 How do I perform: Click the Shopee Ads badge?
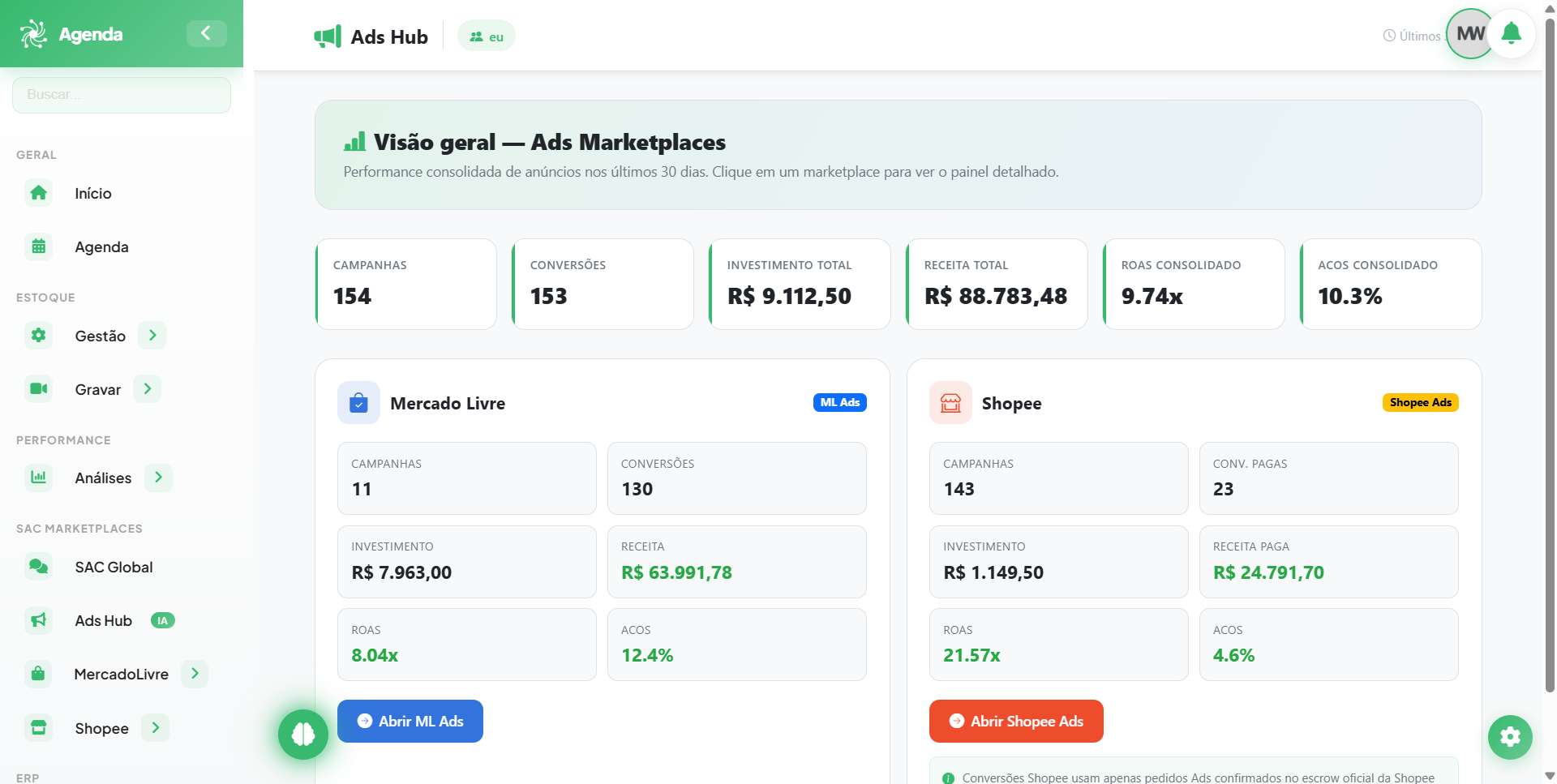coord(1421,402)
